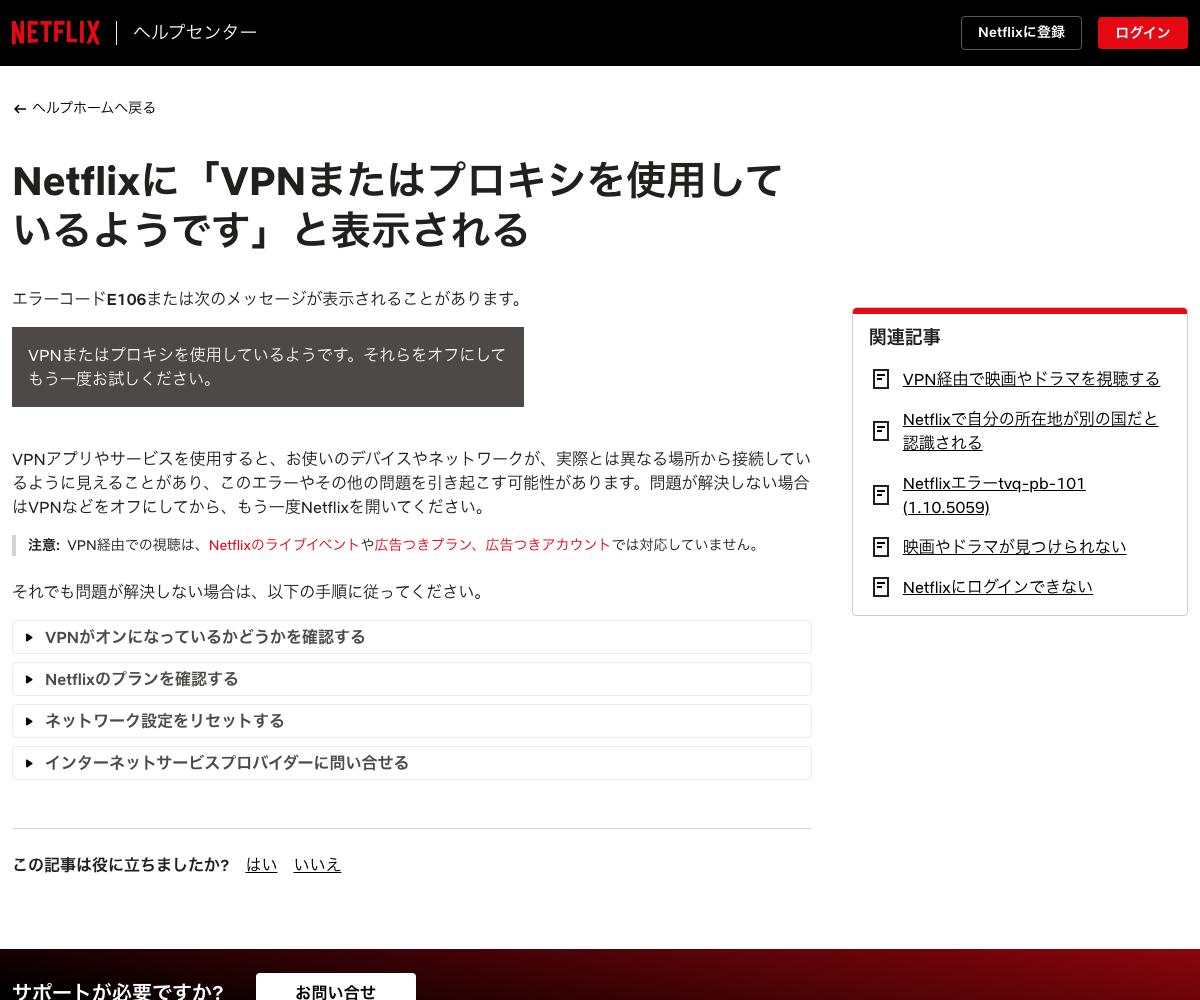Image resolution: width=1200 pixels, height=1000 pixels.
Task: Open related article Netflixエラーtvq-pb-101 (1.10.5059)
Action: pos(994,495)
